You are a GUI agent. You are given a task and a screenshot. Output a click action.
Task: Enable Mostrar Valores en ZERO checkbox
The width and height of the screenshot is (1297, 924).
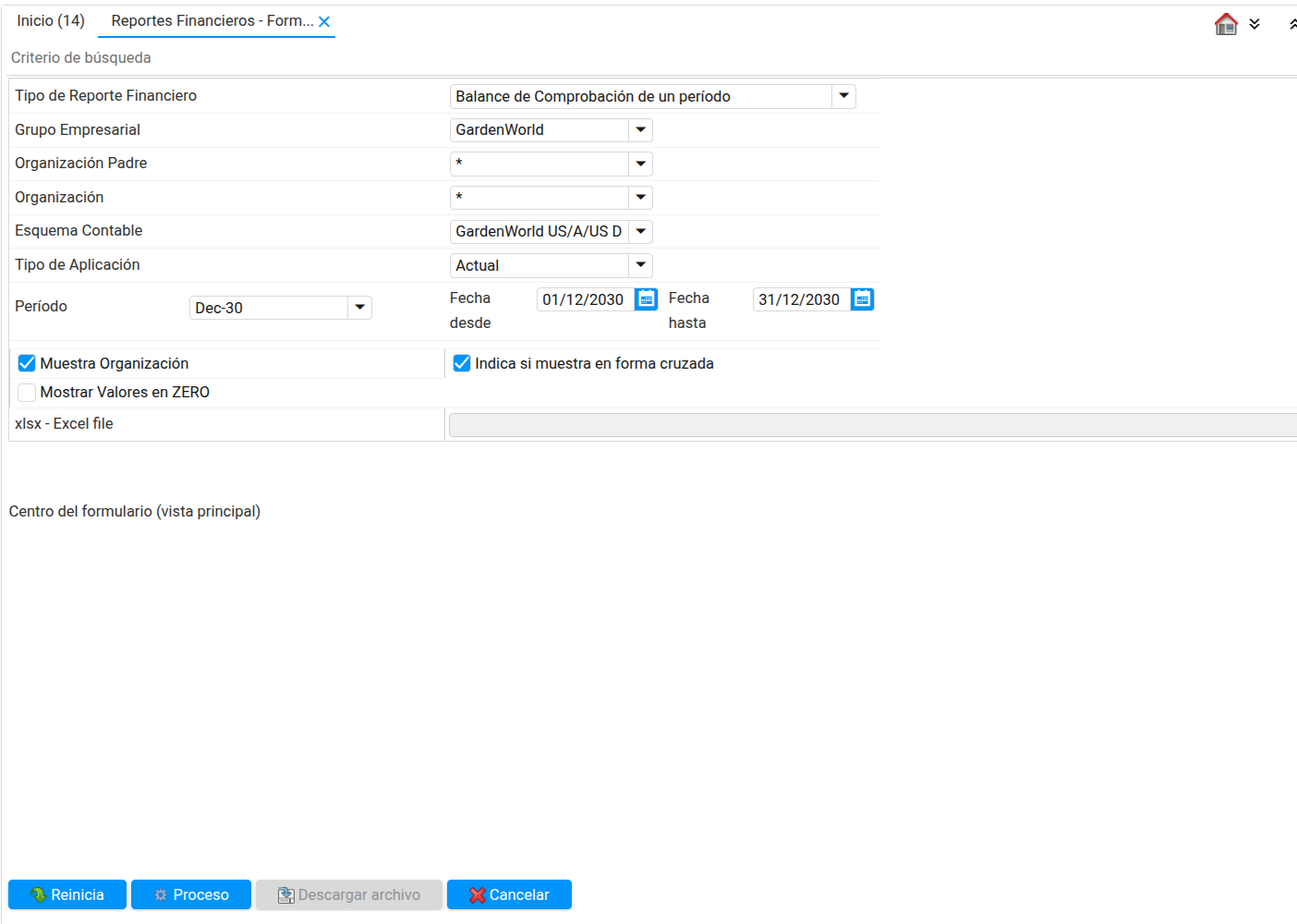27,393
